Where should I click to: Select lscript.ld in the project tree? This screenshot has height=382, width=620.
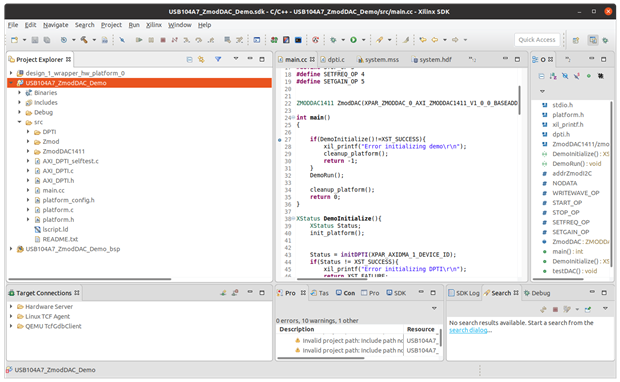click(55, 229)
